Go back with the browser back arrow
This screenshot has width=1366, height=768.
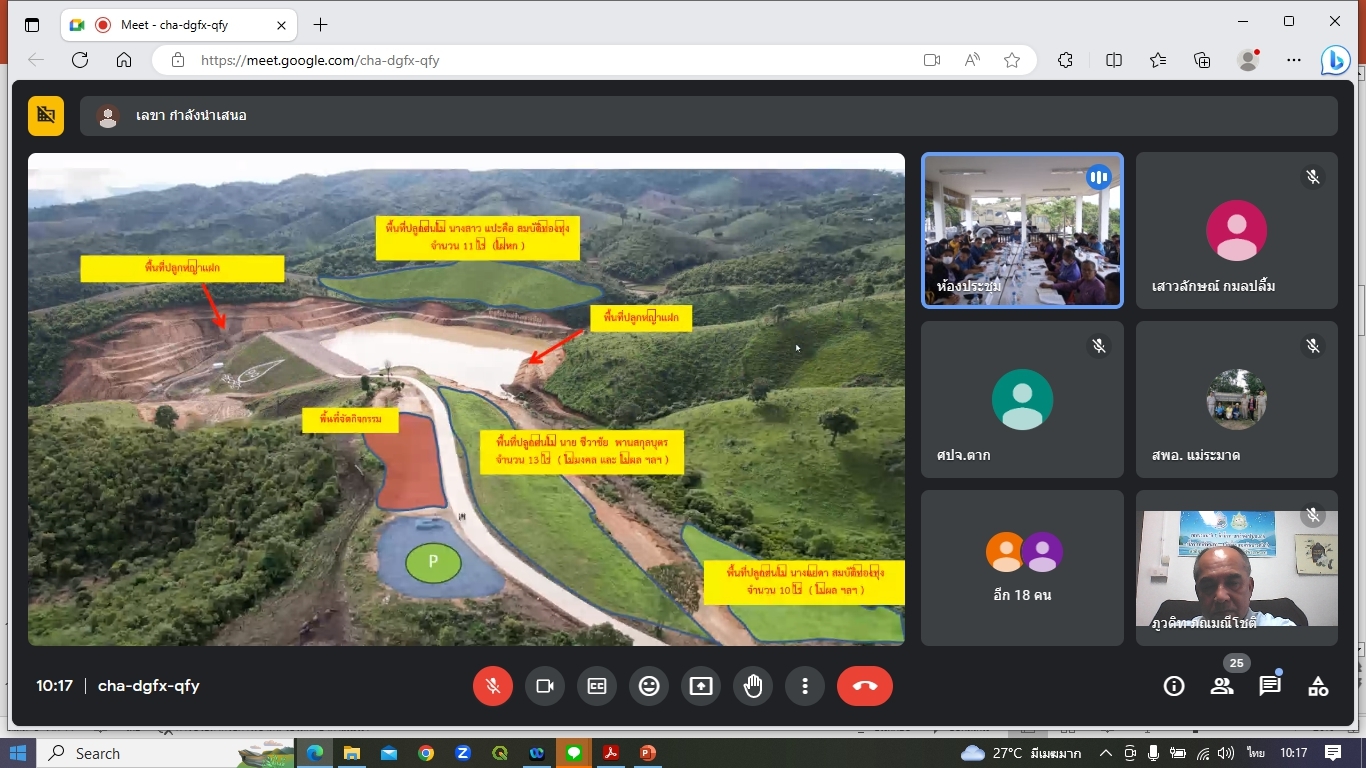pyautogui.click(x=36, y=60)
